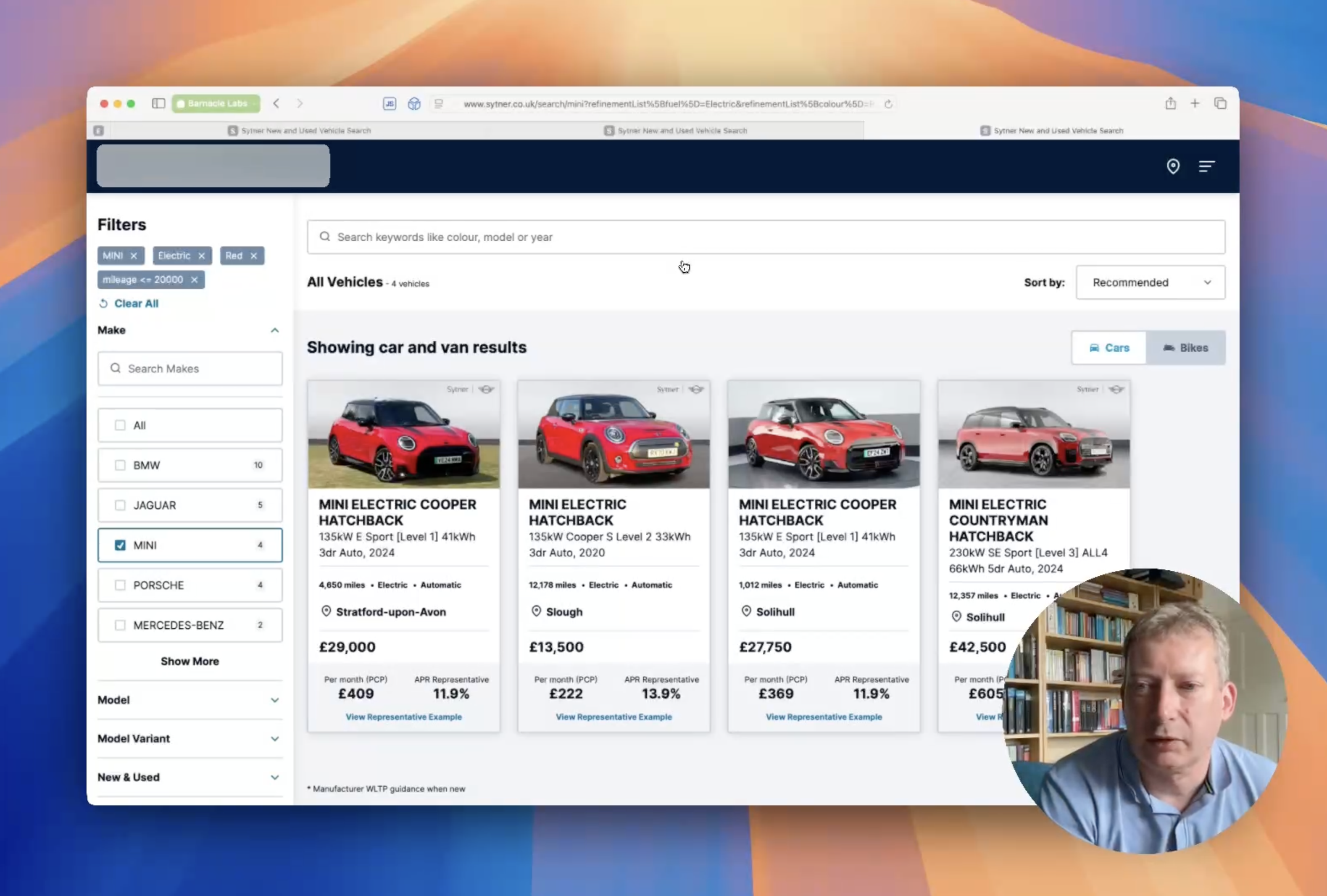This screenshot has height=896, width=1327.
Task: Open the Sort by Recommended dropdown
Action: coord(1150,282)
